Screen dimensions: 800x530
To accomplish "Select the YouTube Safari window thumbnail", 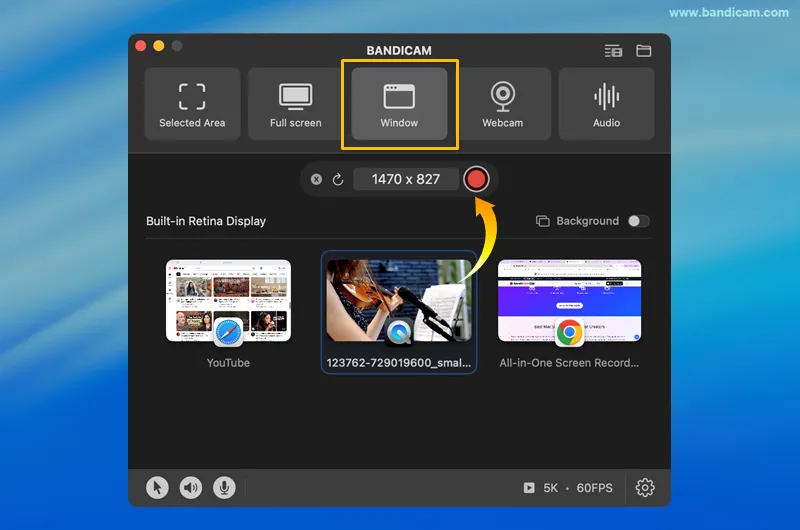I will pos(229,301).
